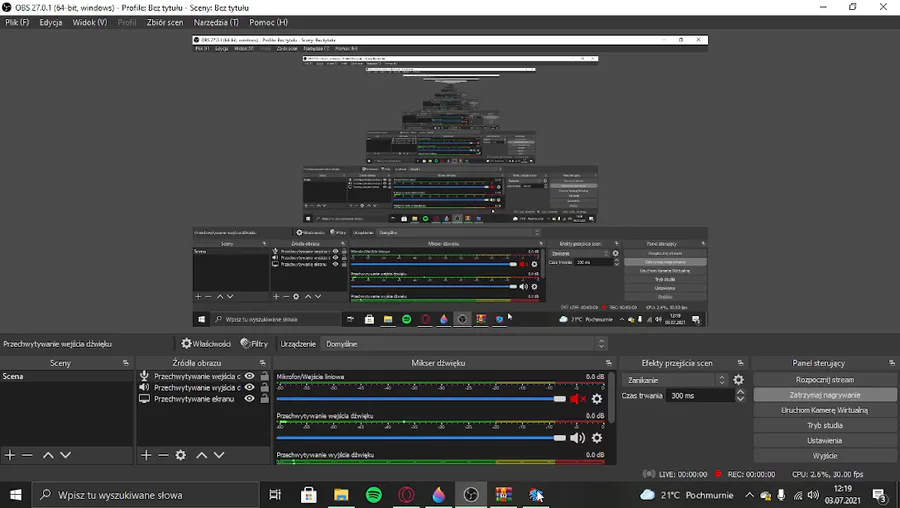Image resolution: width=900 pixels, height=508 pixels.
Task: Open Ustawienia button
Action: (825, 440)
